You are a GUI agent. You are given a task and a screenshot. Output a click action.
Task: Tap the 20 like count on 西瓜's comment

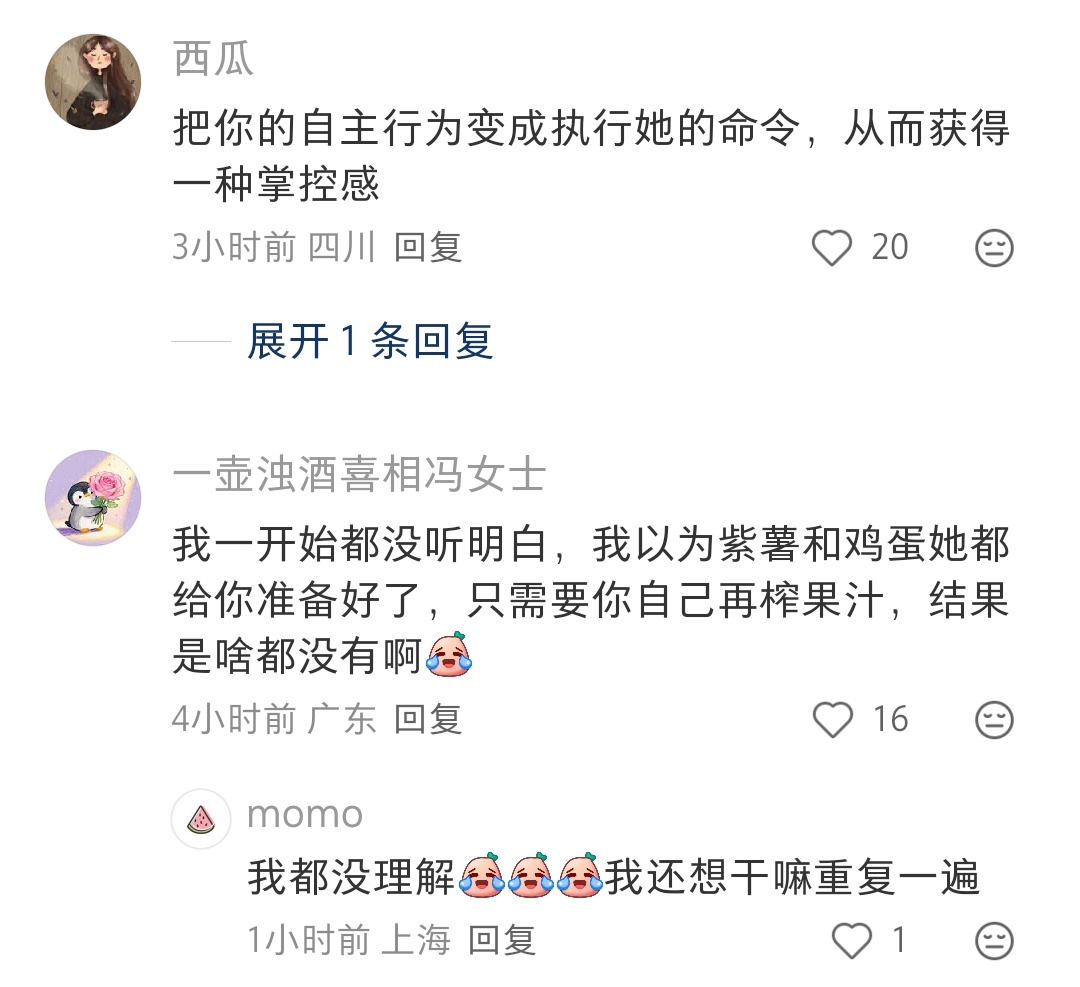pos(890,247)
